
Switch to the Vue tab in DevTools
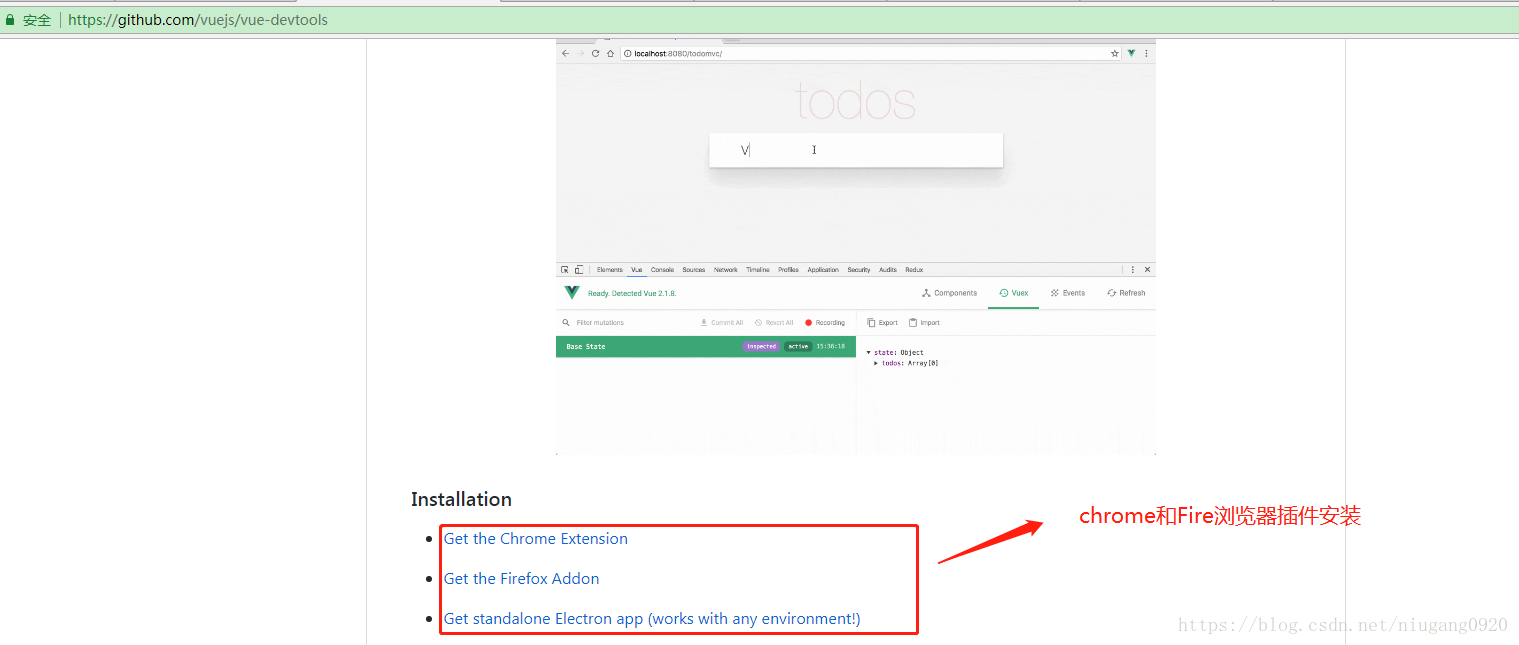click(637, 270)
